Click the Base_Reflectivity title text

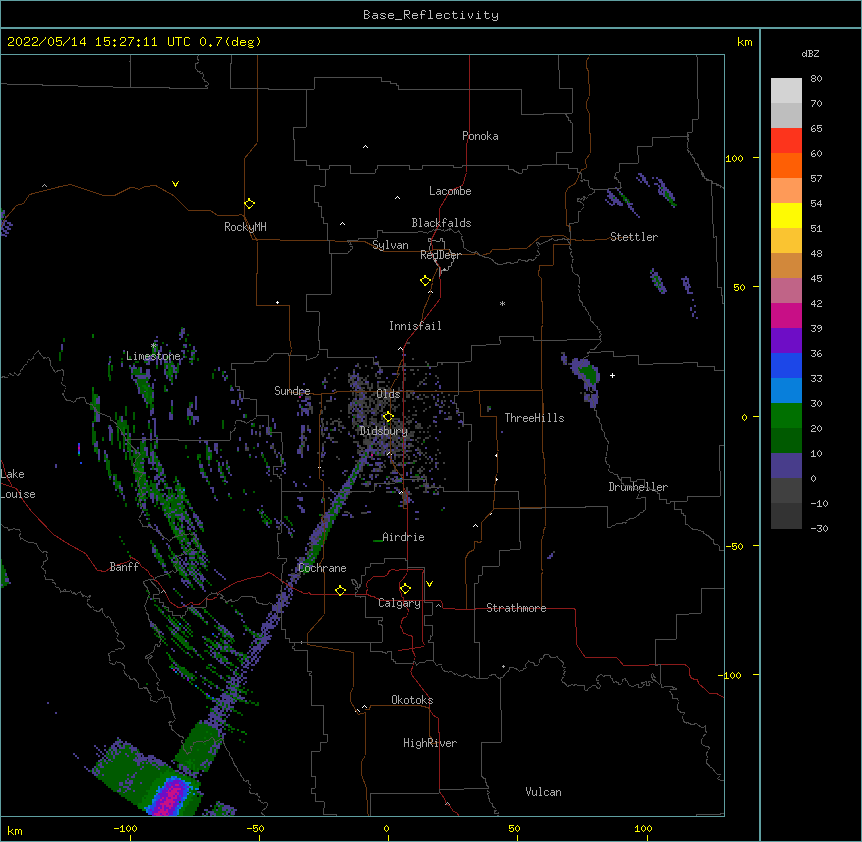(431, 15)
